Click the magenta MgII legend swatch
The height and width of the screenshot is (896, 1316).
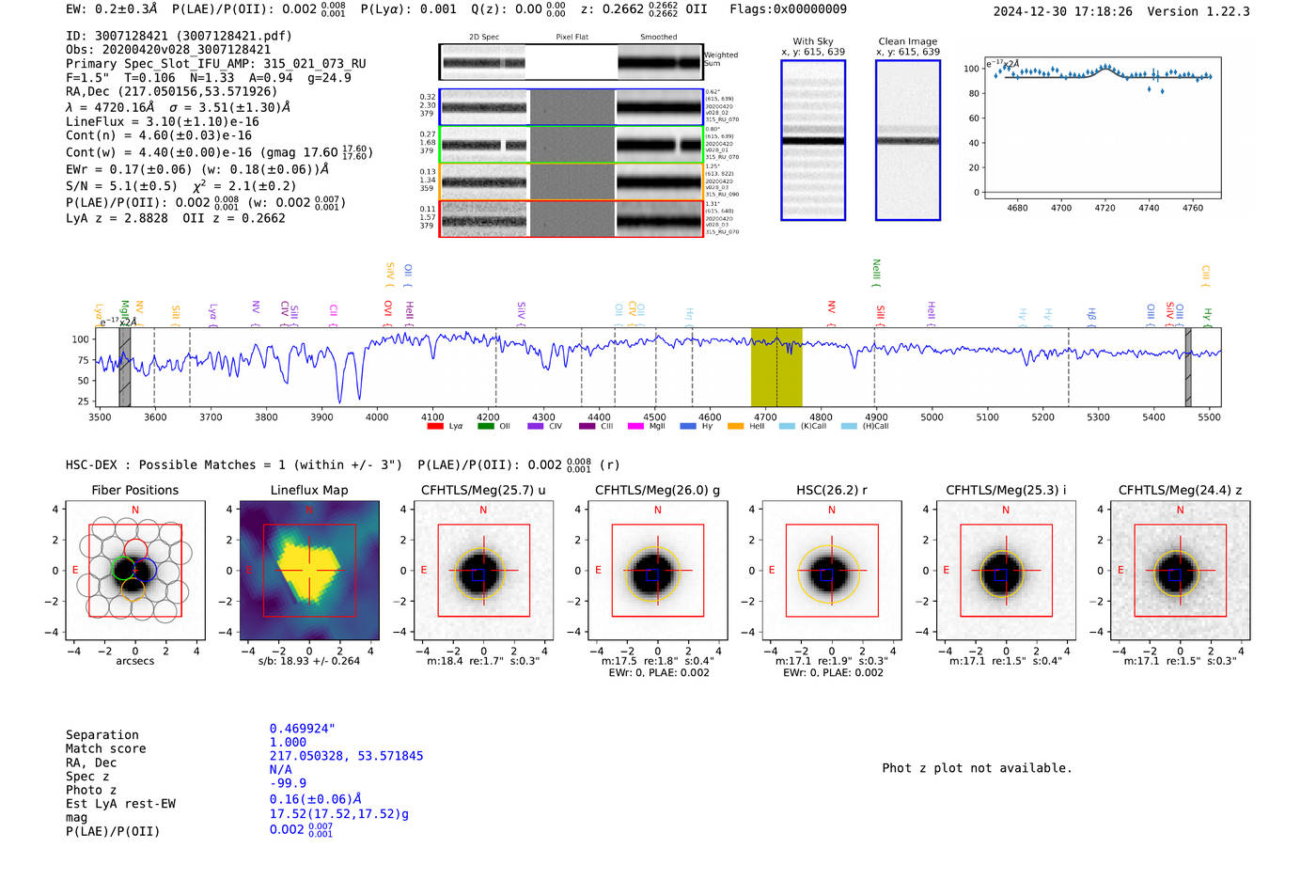[x=635, y=426]
